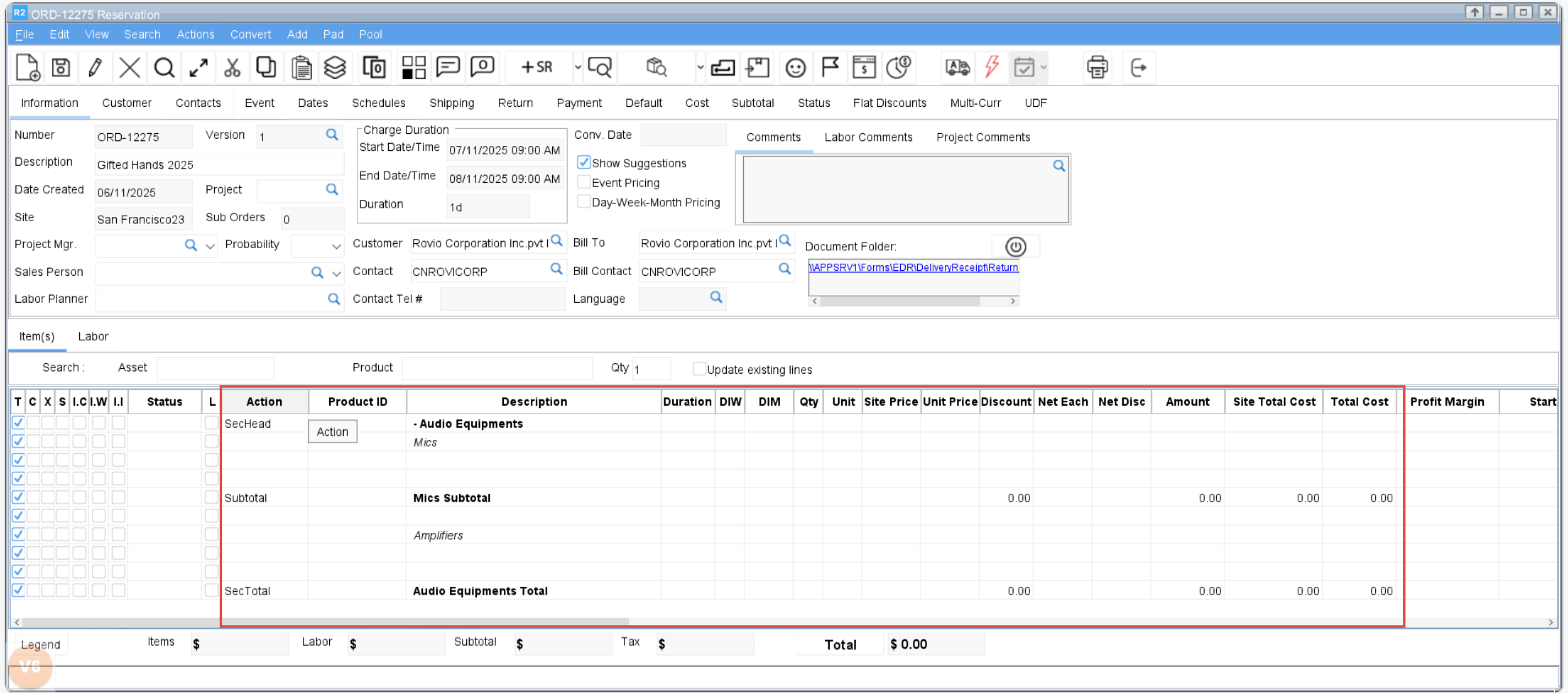Click the Document Folder power icon

[1015, 247]
